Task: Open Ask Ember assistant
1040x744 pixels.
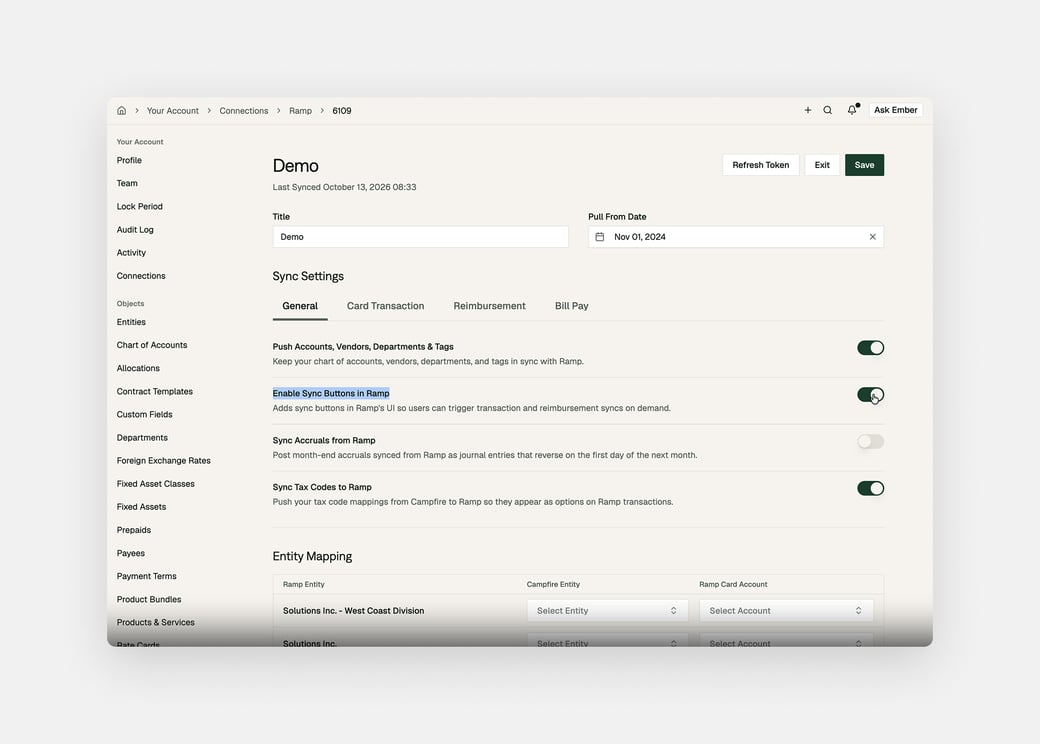Action: (895, 110)
